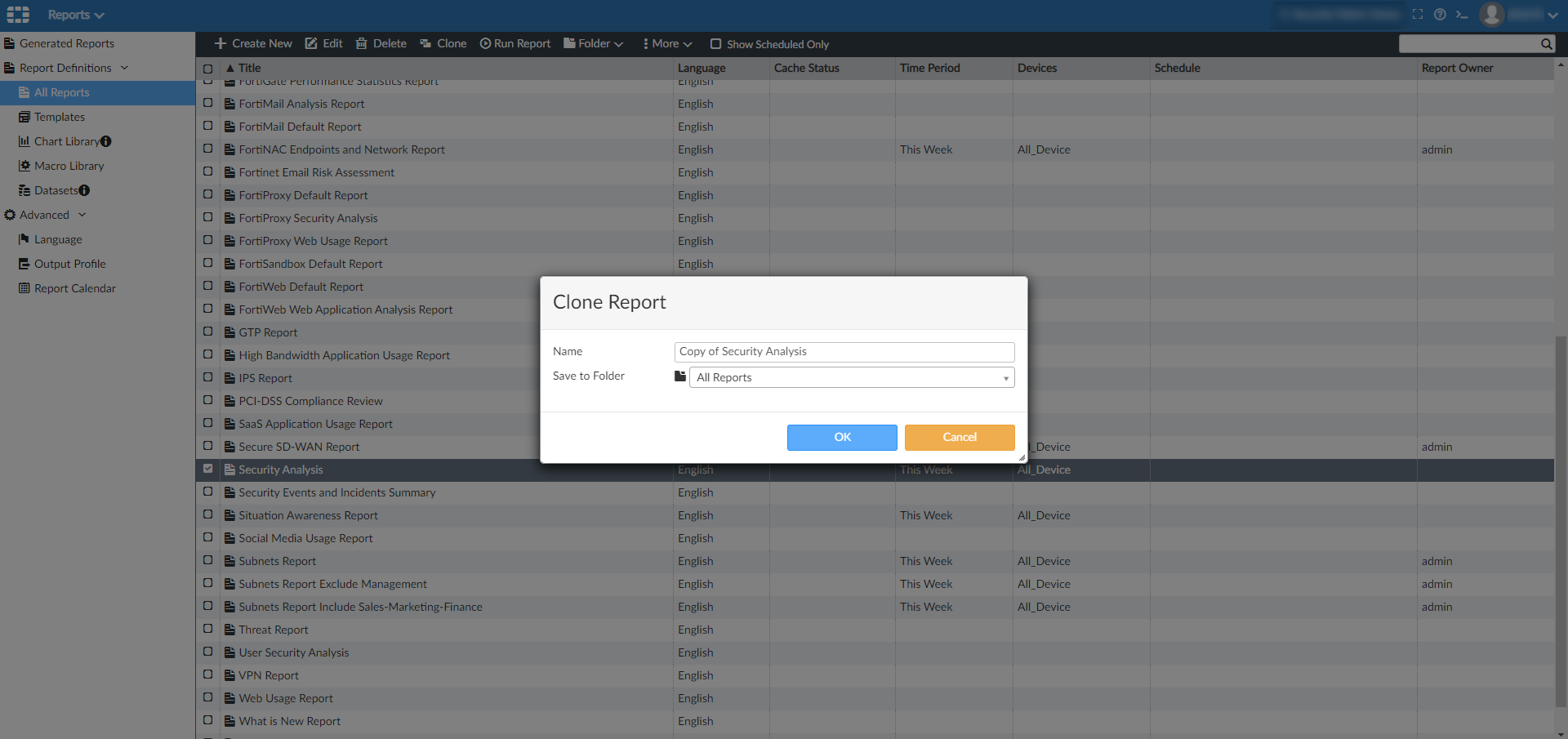Open the app grid menu icon
Screen dimensions: 1568x739
pos(18,15)
